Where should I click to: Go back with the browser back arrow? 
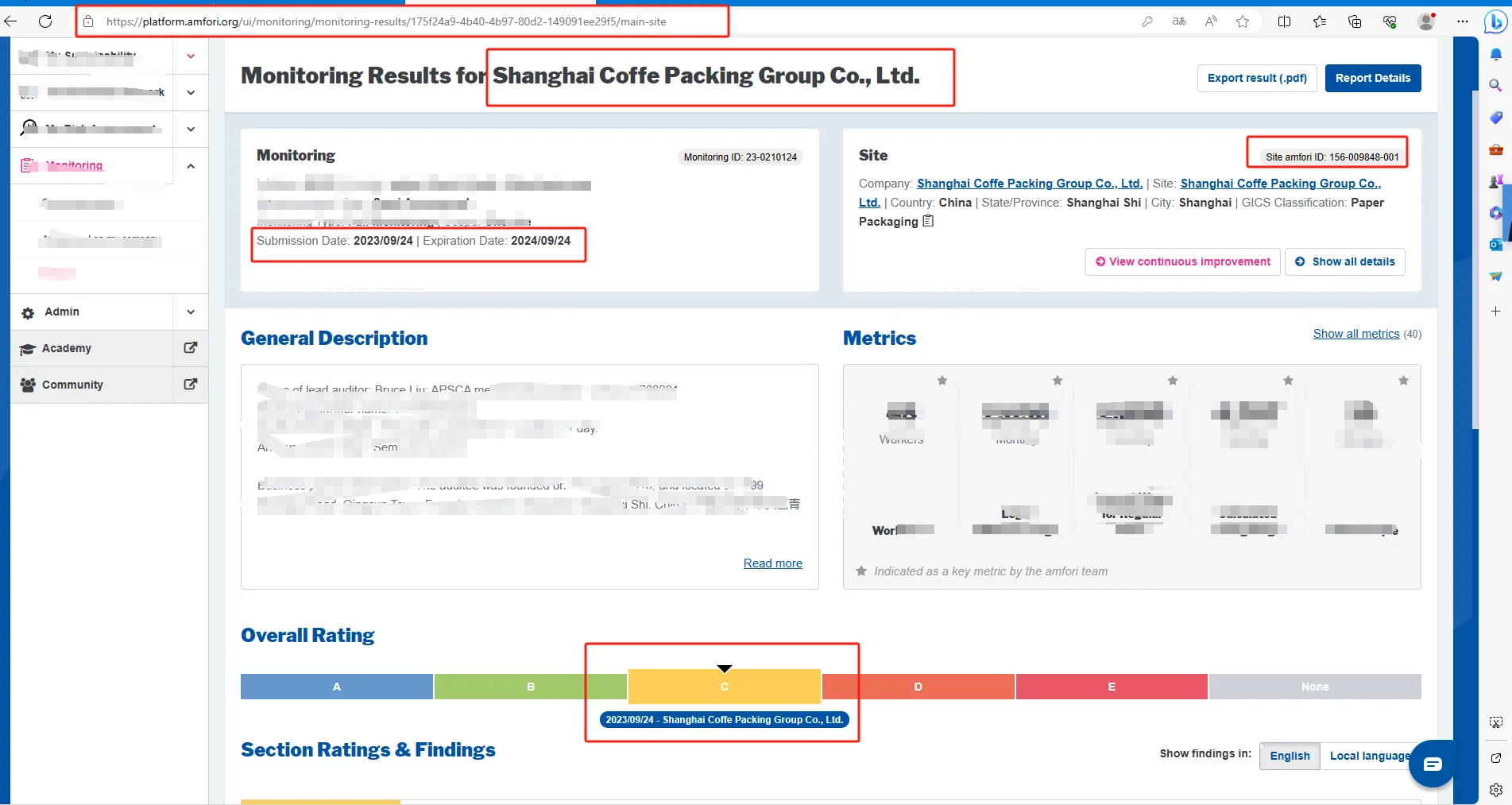point(10,21)
